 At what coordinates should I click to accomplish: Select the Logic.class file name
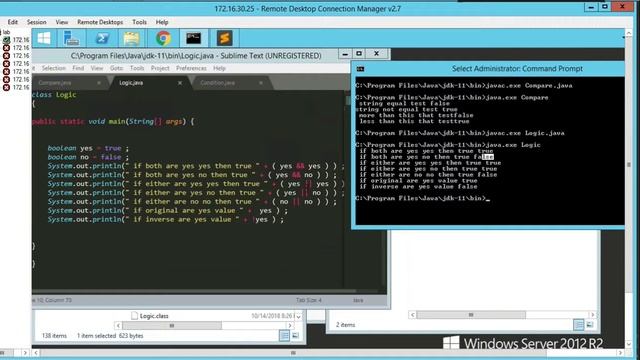154,316
